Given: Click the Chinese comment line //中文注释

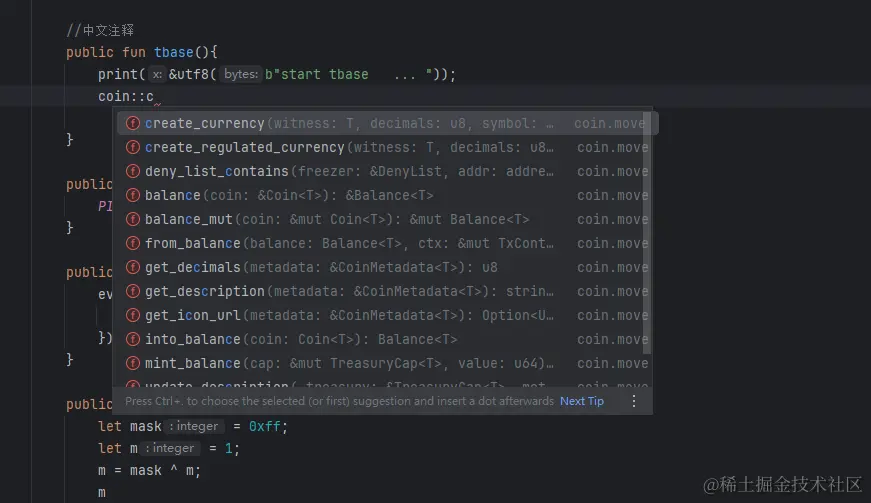Looking at the screenshot, I should [x=100, y=30].
